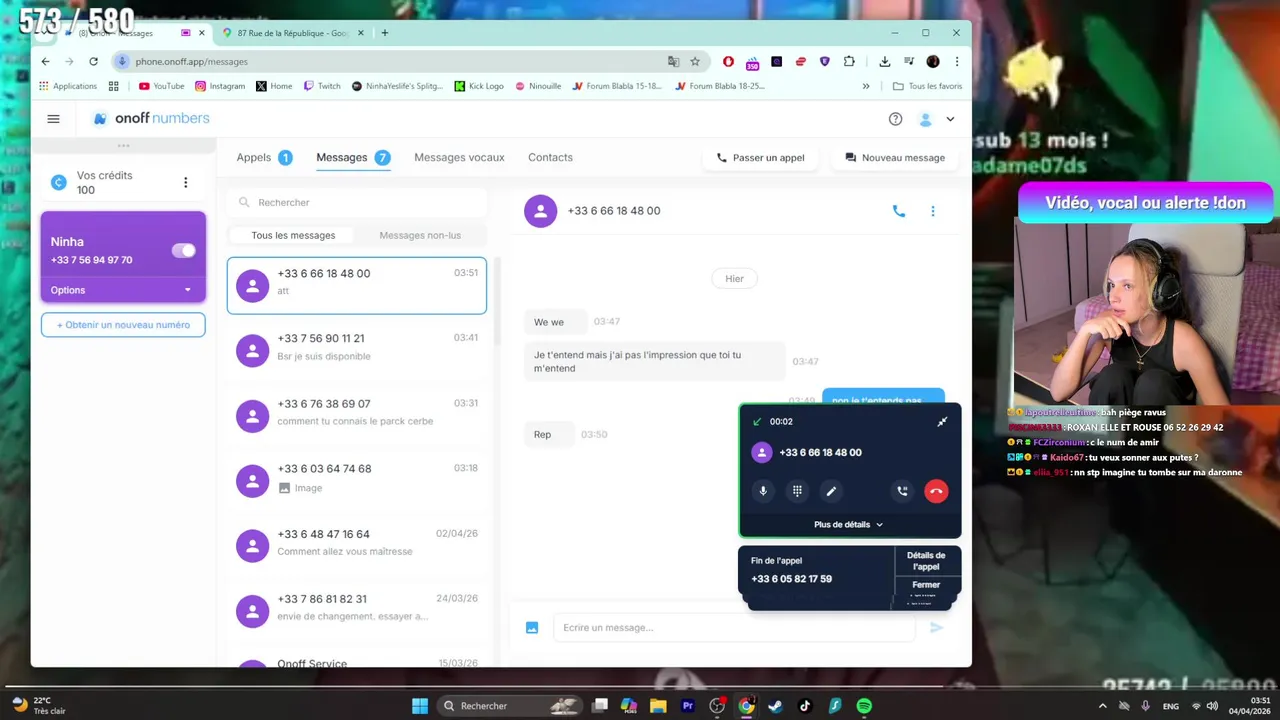Open the credits three-dot menu

coord(185,182)
